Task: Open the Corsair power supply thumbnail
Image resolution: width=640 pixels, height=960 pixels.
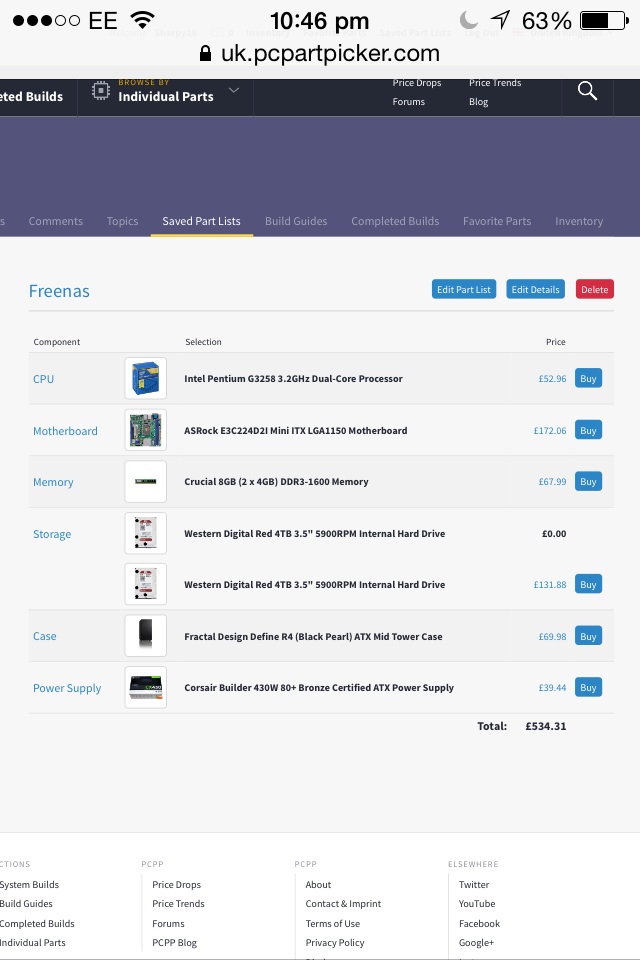Action: coord(146,687)
